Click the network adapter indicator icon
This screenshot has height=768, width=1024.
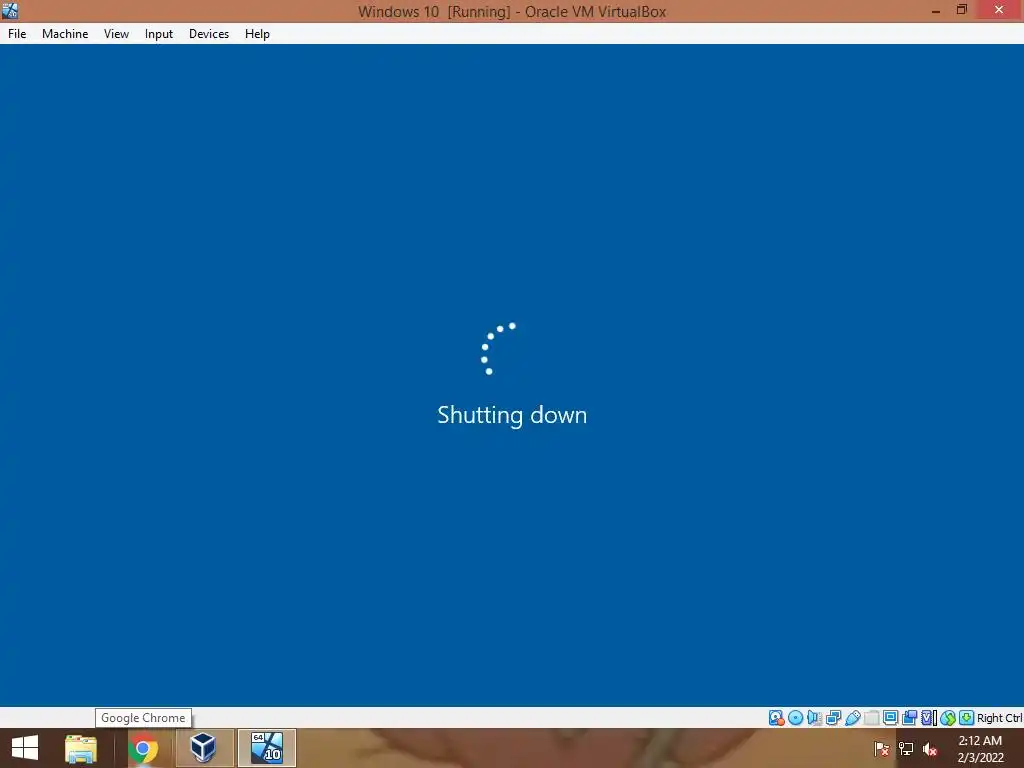tap(833, 718)
